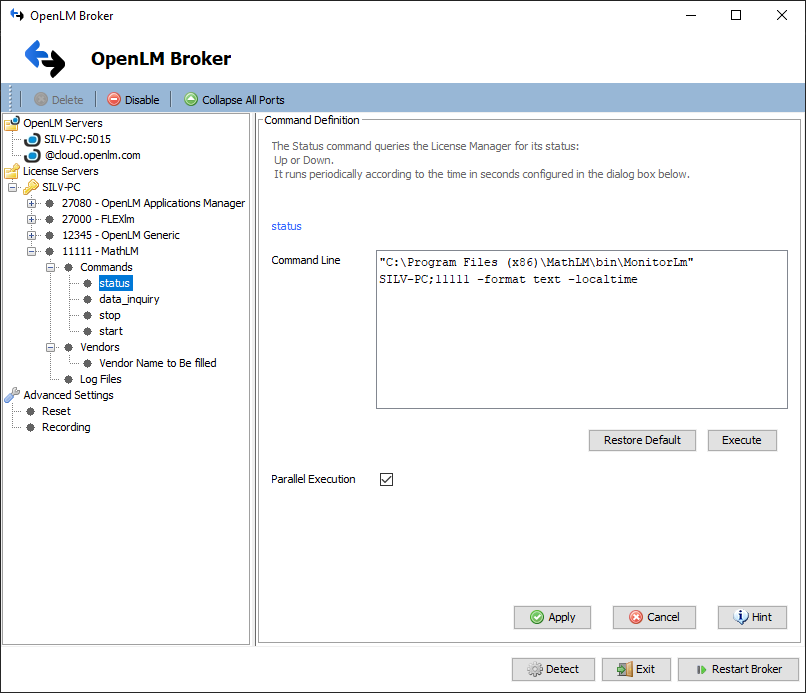Click the Execute button
The image size is (806, 693).
pyautogui.click(x=741, y=440)
